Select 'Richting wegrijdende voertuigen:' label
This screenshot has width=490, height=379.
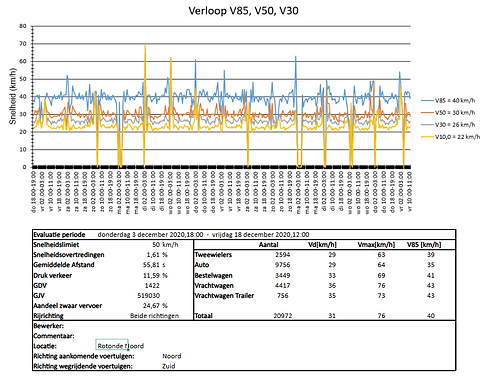[83, 366]
